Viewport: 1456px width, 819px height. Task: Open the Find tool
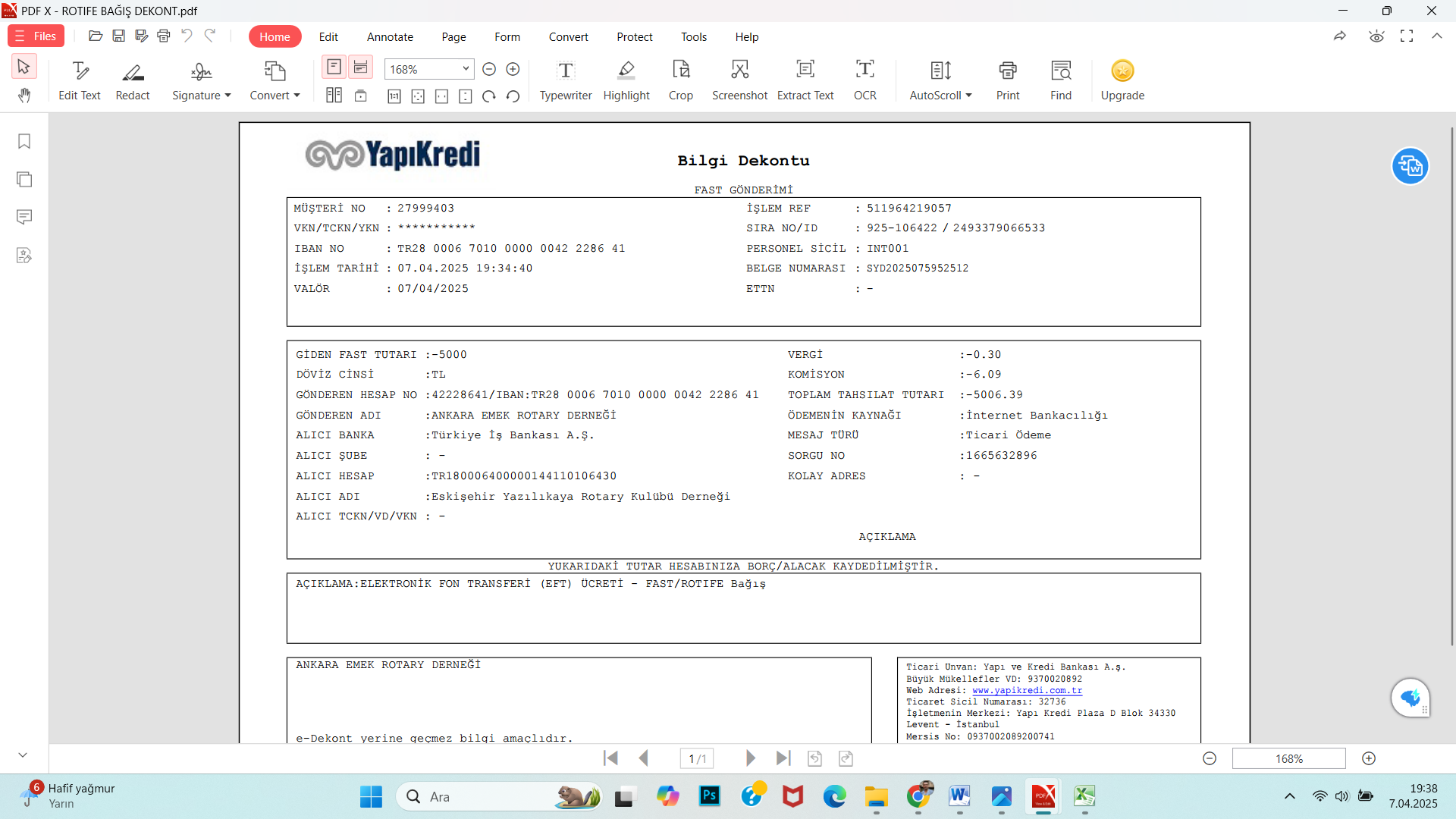(1061, 80)
